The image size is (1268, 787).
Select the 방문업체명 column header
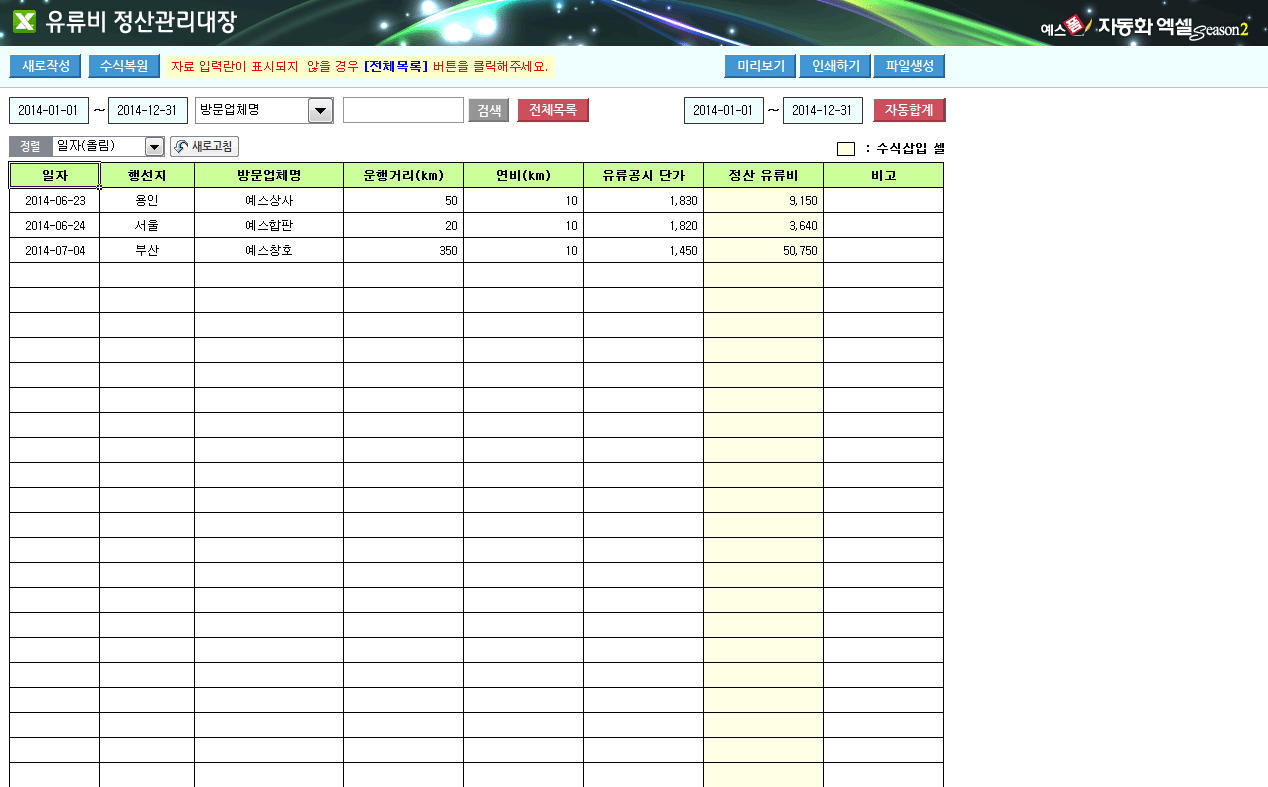(x=269, y=175)
